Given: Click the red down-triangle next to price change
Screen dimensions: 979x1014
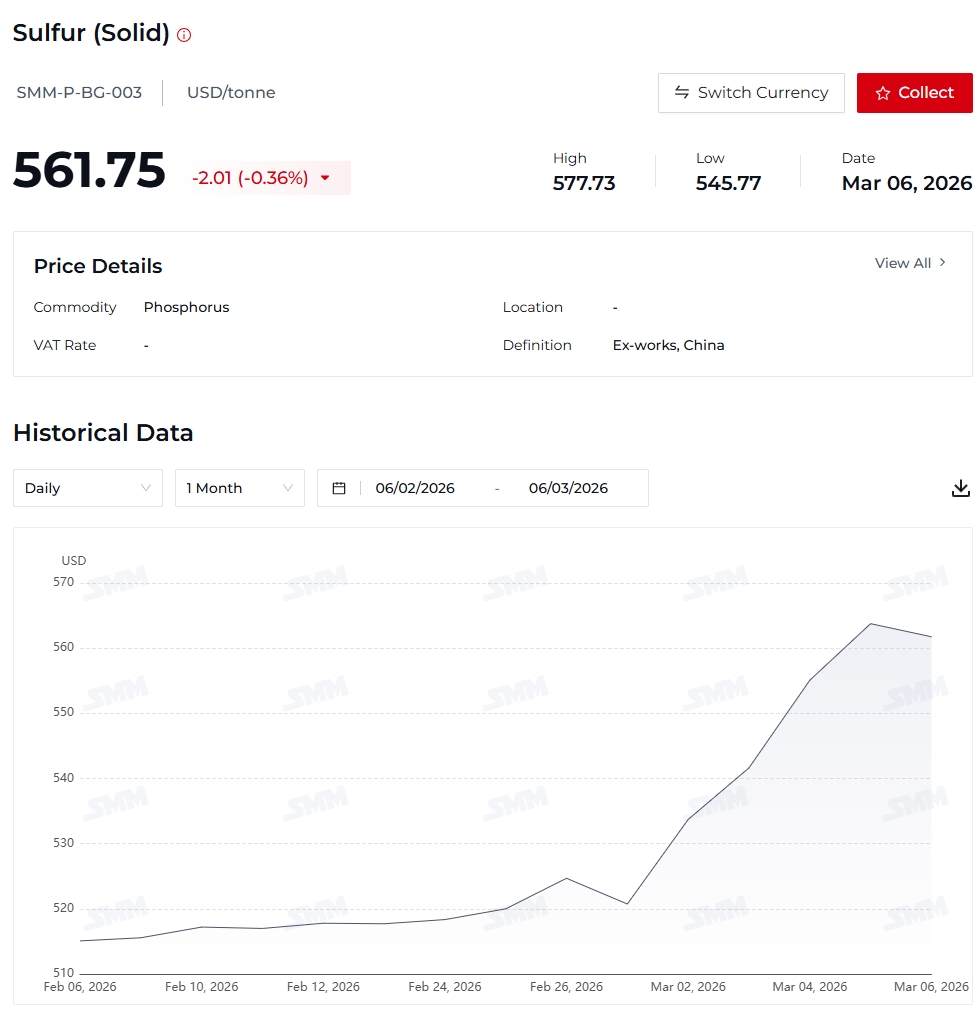Looking at the screenshot, I should coord(325,178).
